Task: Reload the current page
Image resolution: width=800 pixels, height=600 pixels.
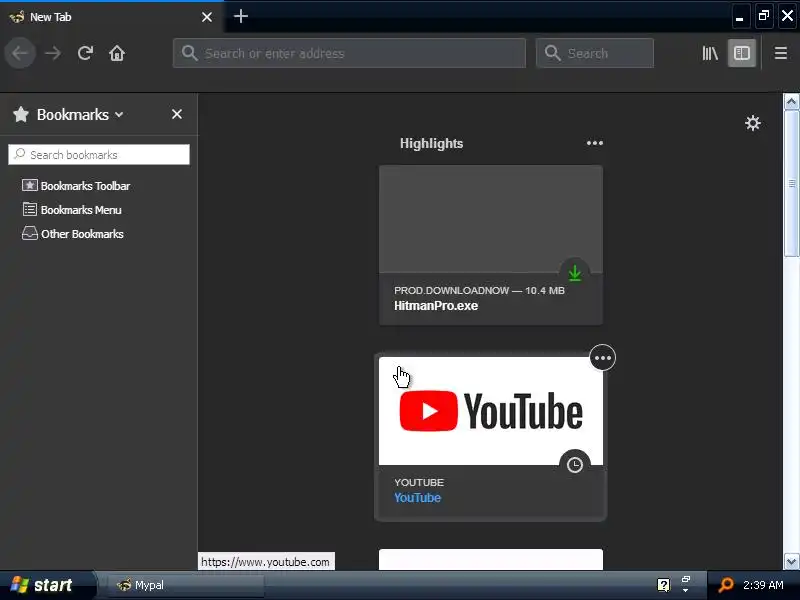Action: point(85,53)
